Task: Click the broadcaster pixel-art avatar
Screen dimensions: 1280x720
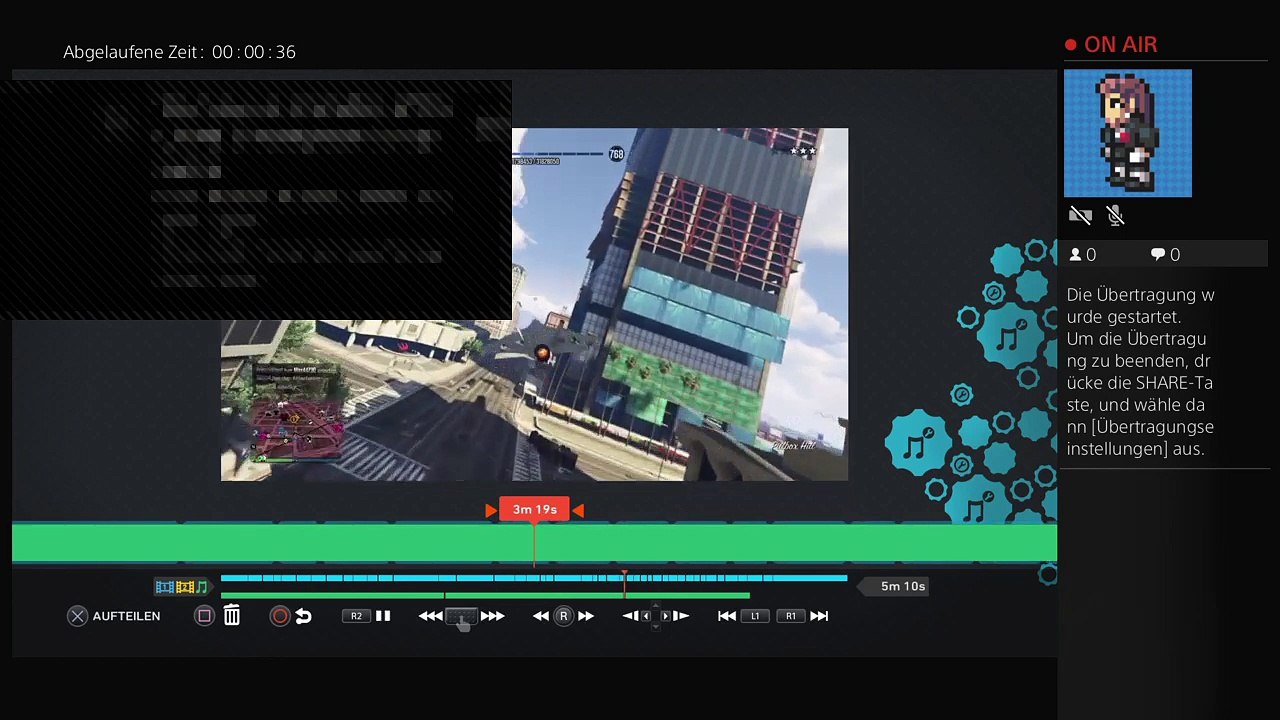Action: click(x=1128, y=133)
